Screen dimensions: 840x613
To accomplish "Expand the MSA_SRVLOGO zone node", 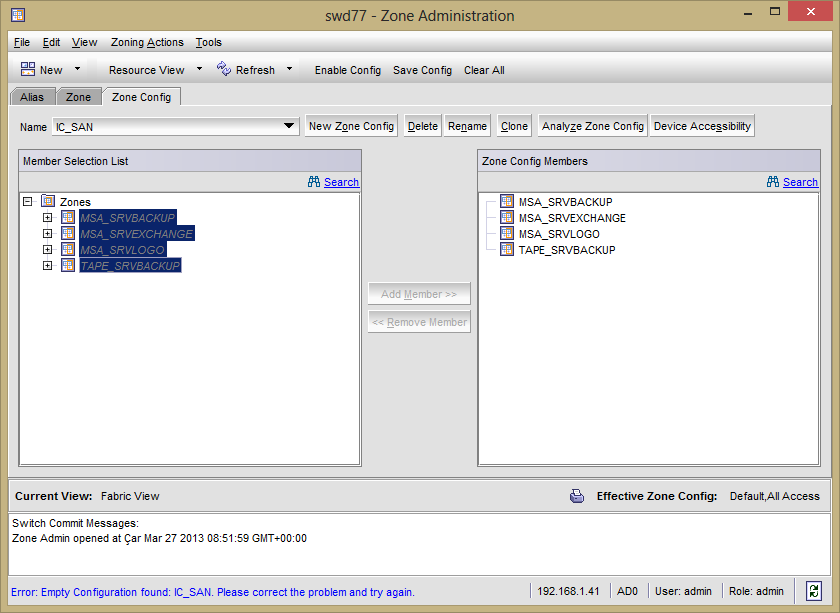I will pos(48,250).
